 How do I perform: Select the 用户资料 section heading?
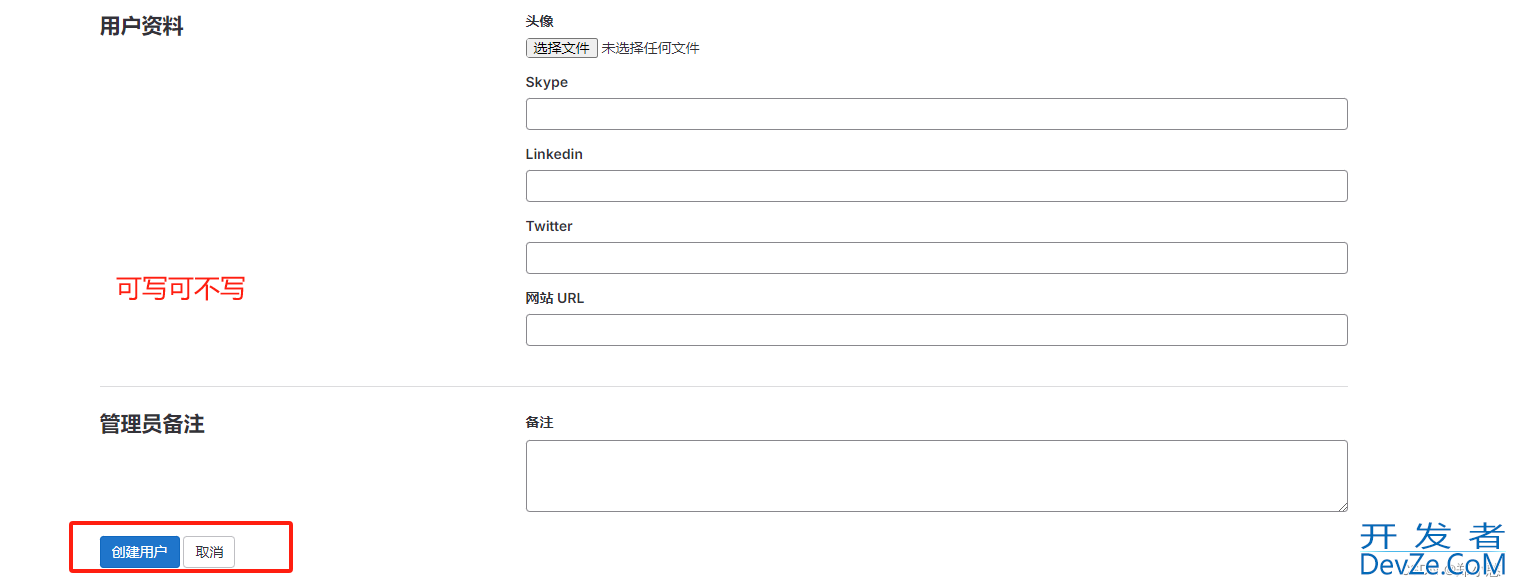pos(141,26)
